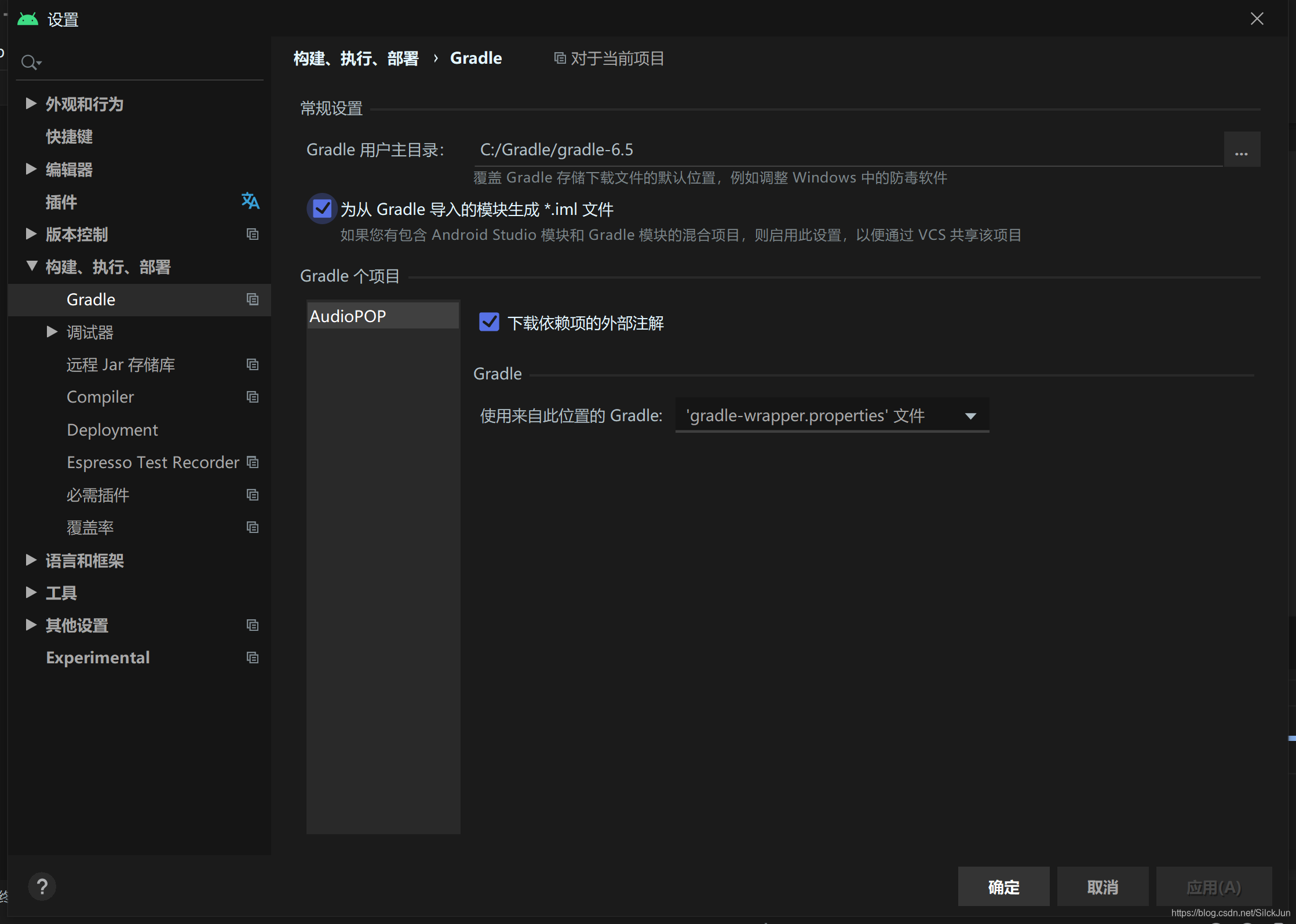Expand 语言和框架 tree node
The width and height of the screenshot is (1296, 924).
(x=31, y=560)
